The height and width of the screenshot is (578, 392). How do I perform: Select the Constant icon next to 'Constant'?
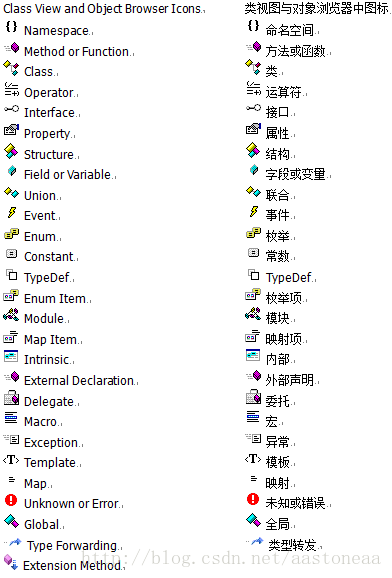click(11, 254)
